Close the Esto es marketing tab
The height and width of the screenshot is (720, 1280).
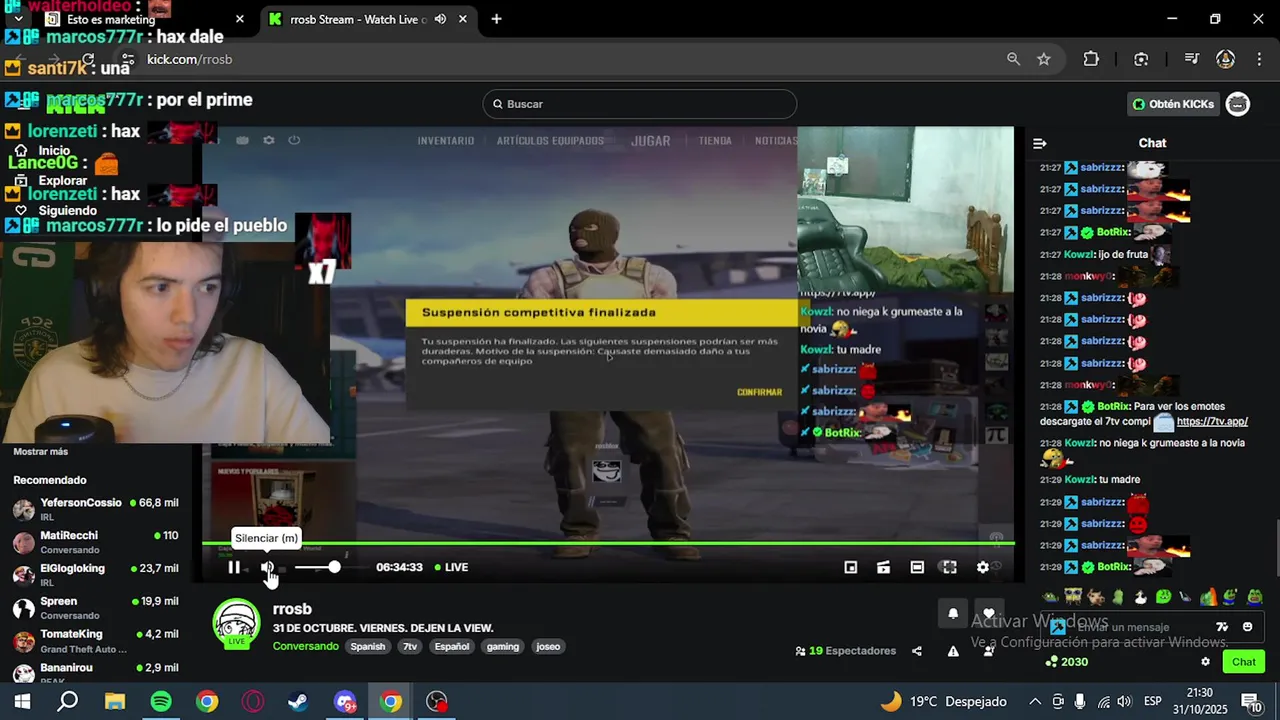pos(240,19)
